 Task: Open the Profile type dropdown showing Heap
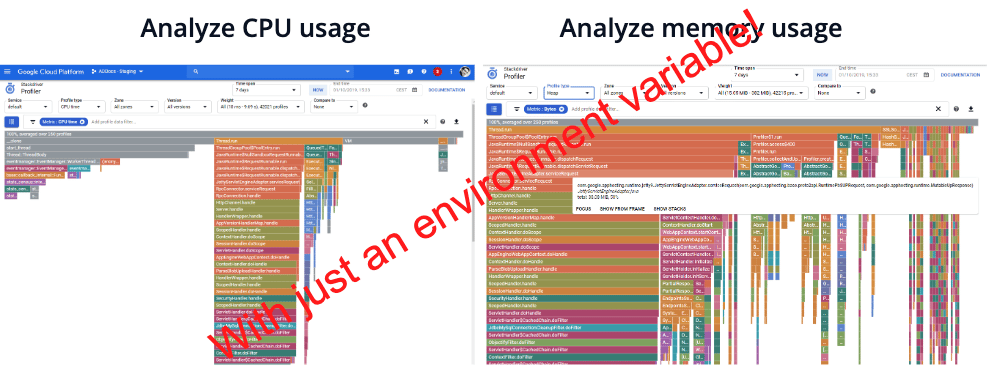(x=569, y=93)
